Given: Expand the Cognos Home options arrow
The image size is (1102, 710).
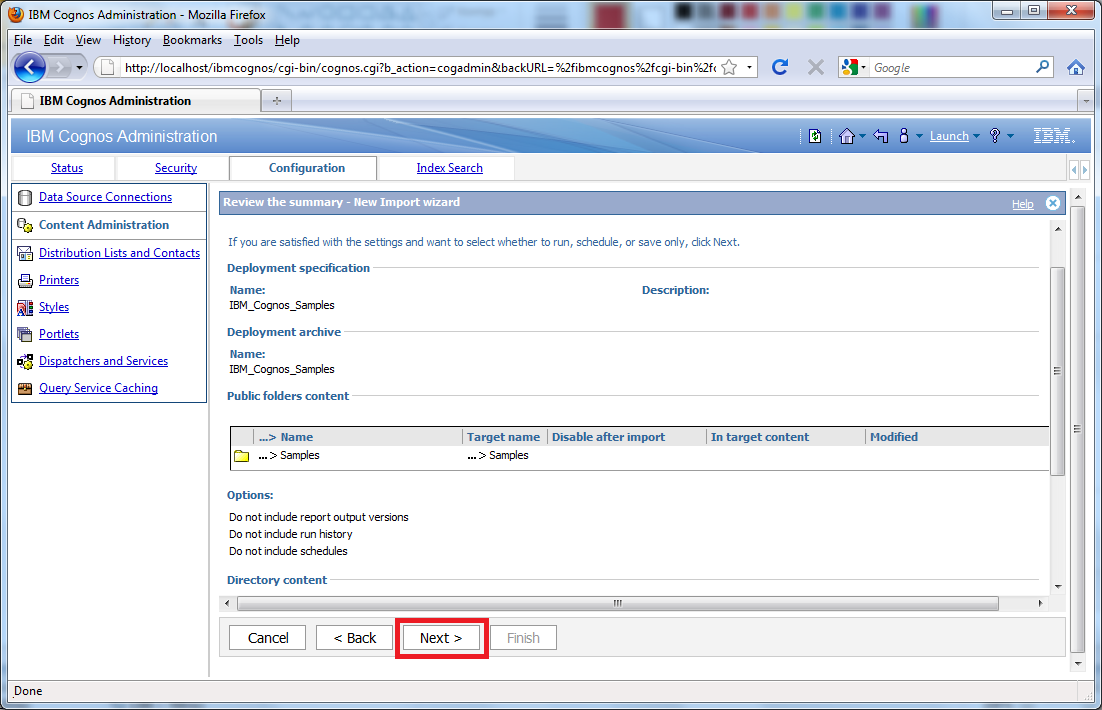Looking at the screenshot, I should pos(862,136).
